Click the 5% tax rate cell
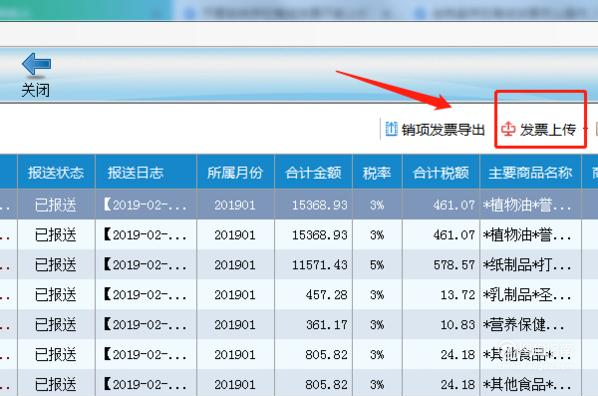 coord(377,265)
